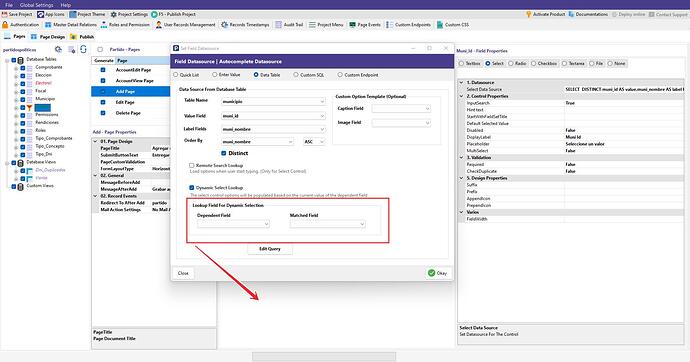
Task: Open the Dependent Field dropdown
Action: coord(233,224)
